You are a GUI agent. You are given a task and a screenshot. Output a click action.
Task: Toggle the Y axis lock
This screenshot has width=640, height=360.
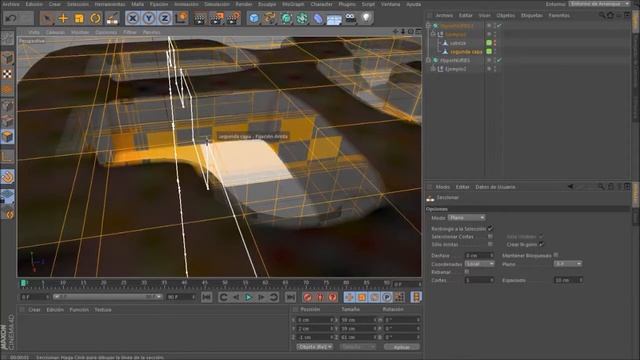[x=149, y=18]
